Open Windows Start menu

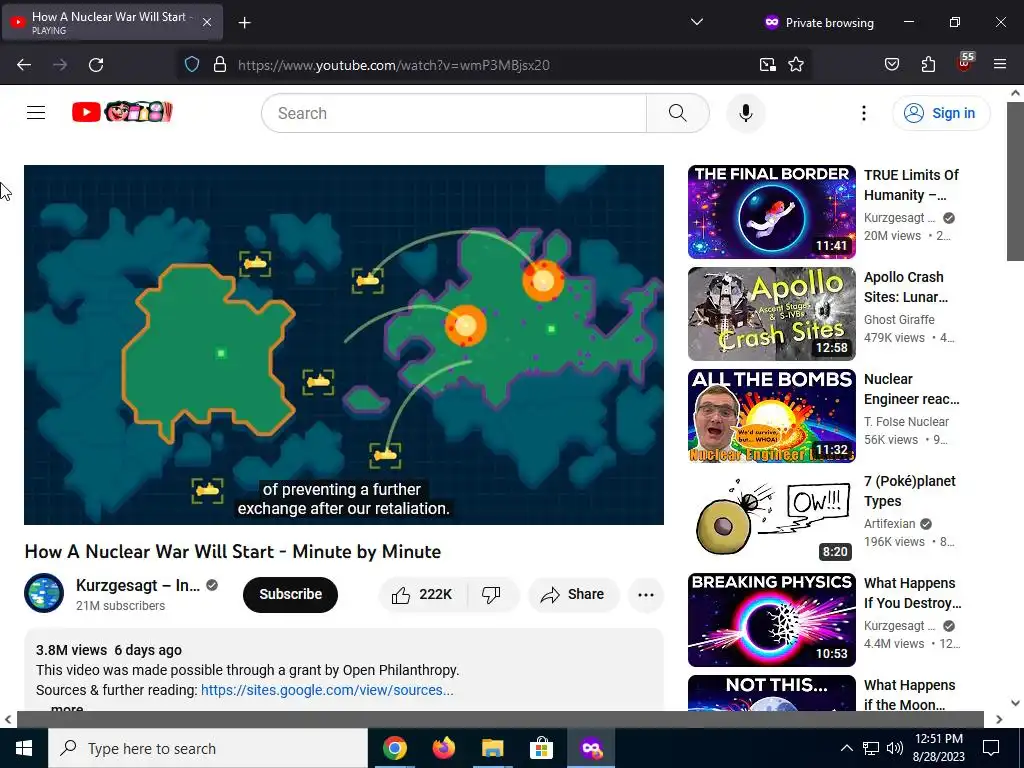point(24,748)
